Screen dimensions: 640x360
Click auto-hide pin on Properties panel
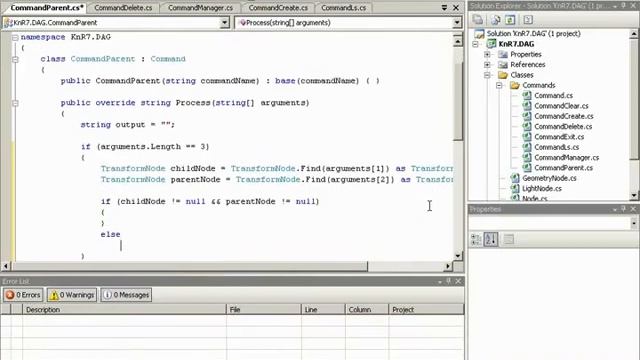[x=623, y=209]
